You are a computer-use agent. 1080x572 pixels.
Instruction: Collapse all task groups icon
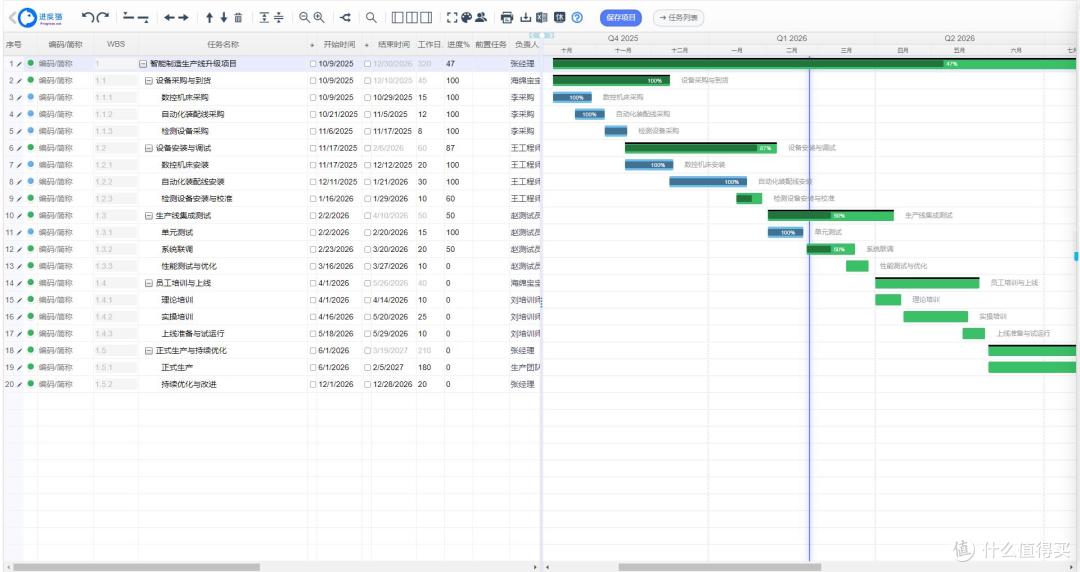[278, 17]
